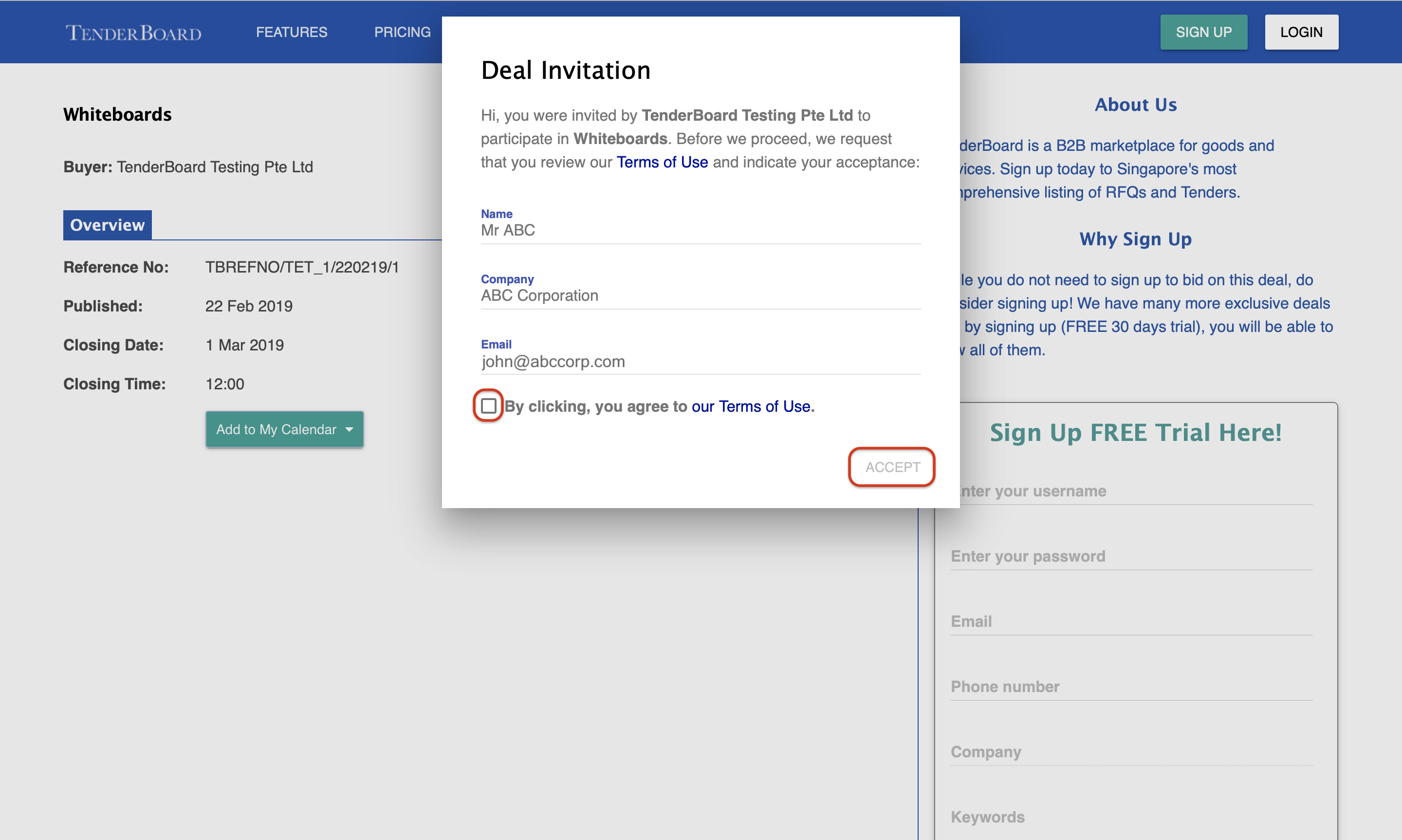Click the Email field john@abccorp.com
The height and width of the screenshot is (840, 1402).
700,361
